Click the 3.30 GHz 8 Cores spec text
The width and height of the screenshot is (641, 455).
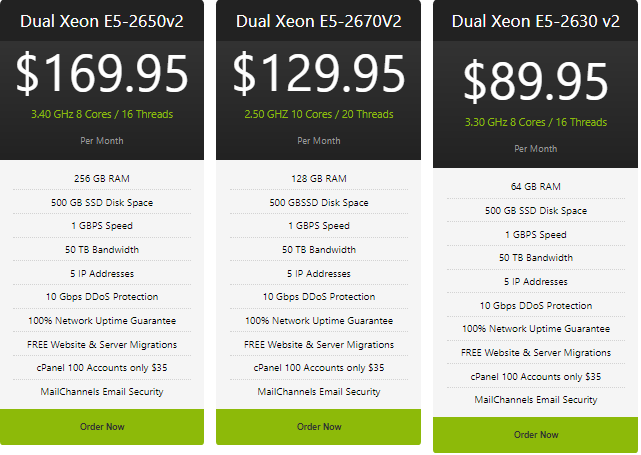pos(536,122)
